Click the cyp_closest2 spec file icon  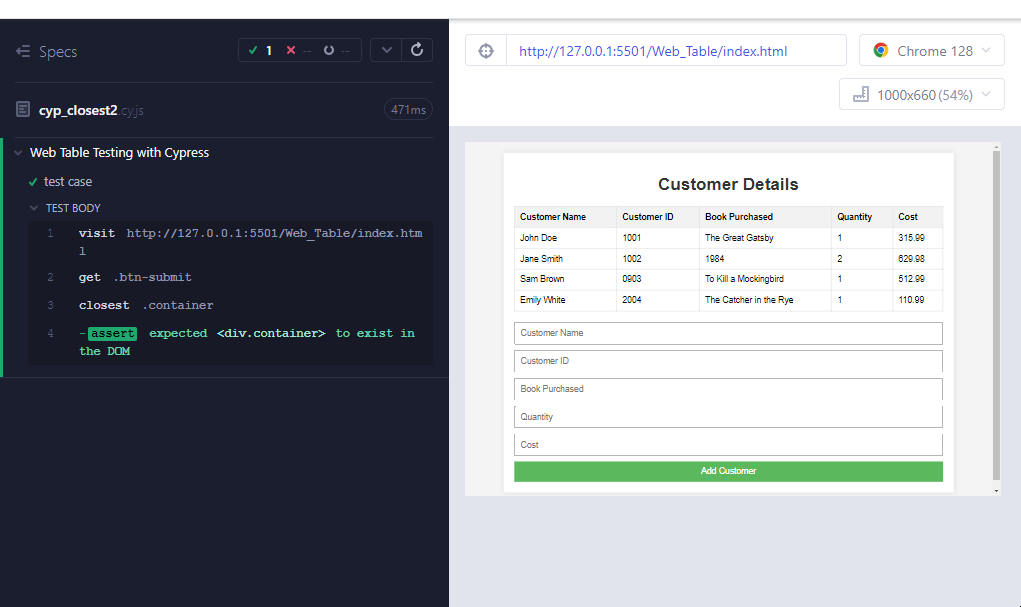23,109
